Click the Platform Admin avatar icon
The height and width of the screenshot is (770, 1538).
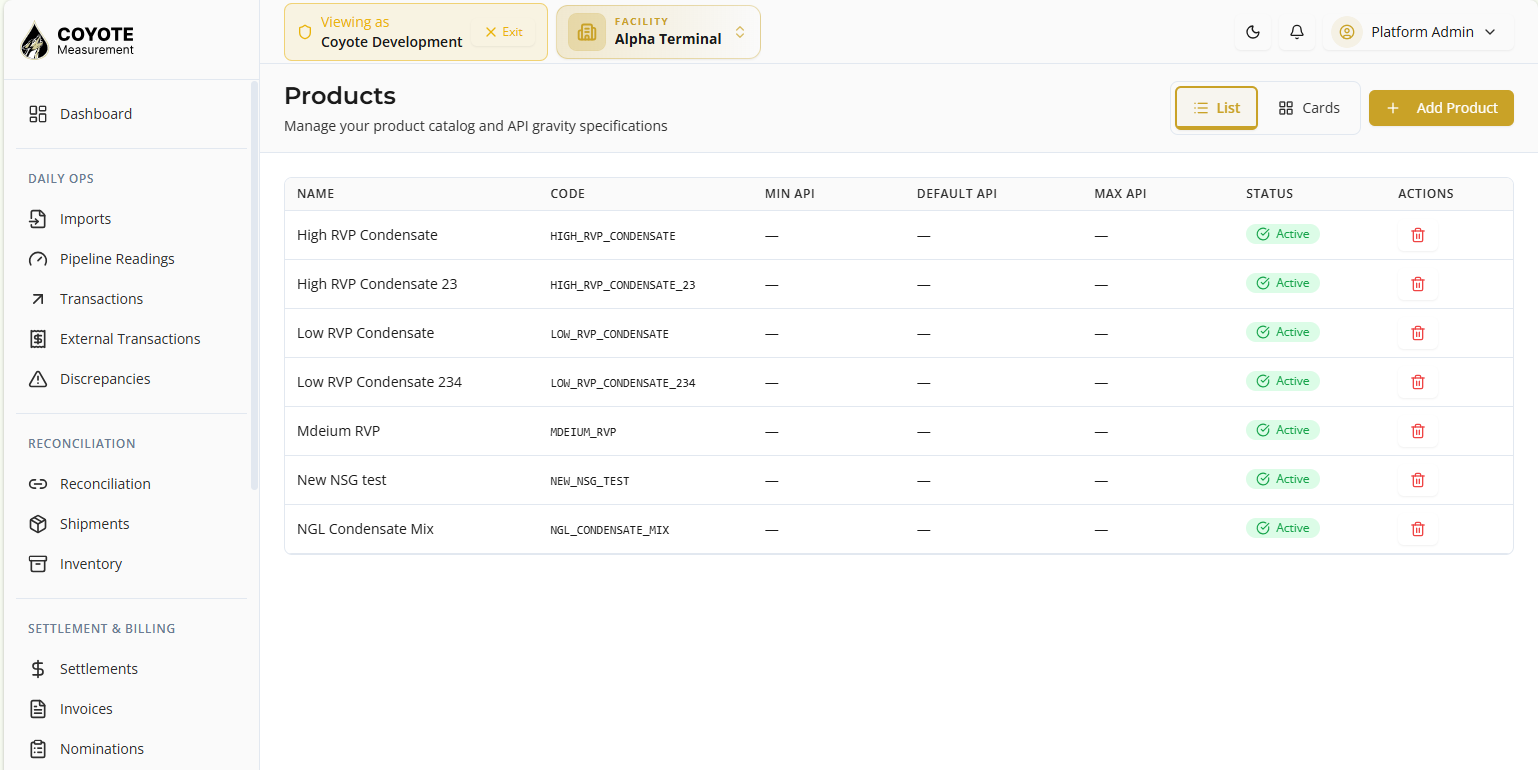click(1347, 32)
